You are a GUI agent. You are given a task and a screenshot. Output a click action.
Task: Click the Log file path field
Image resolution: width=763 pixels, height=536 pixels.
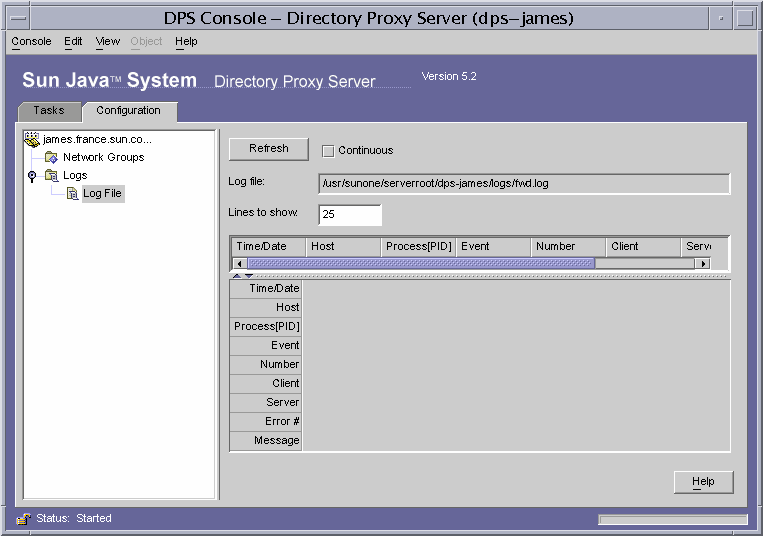coord(524,184)
